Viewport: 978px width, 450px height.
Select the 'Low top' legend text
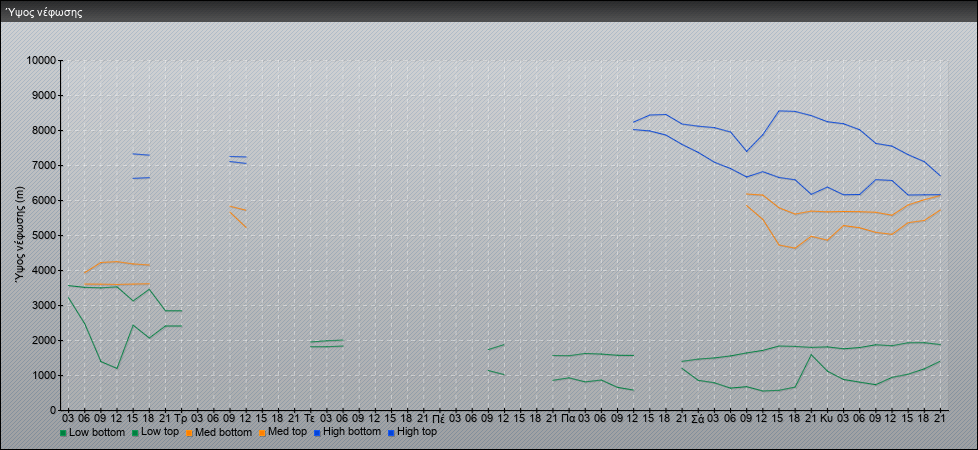click(x=162, y=433)
